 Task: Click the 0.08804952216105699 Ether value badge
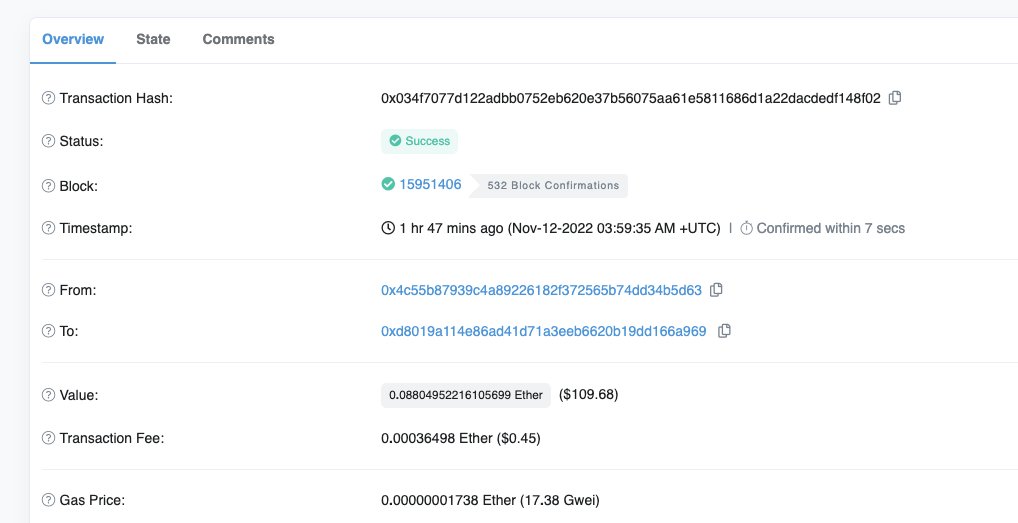[466, 395]
